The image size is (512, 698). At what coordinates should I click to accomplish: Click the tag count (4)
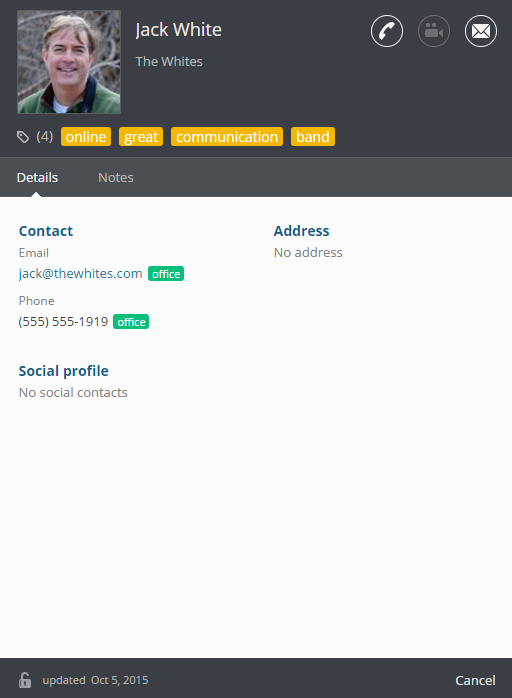tap(45, 136)
